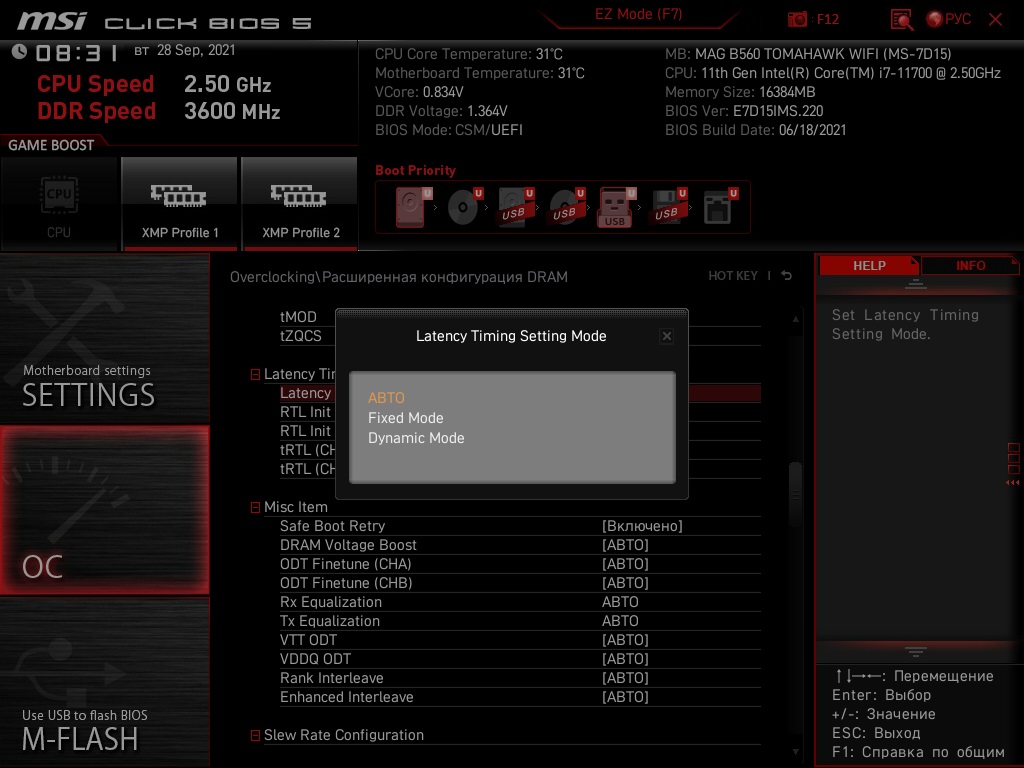This screenshot has width=1024, height=768.
Task: Select the network boot device icon
Action: click(720, 207)
